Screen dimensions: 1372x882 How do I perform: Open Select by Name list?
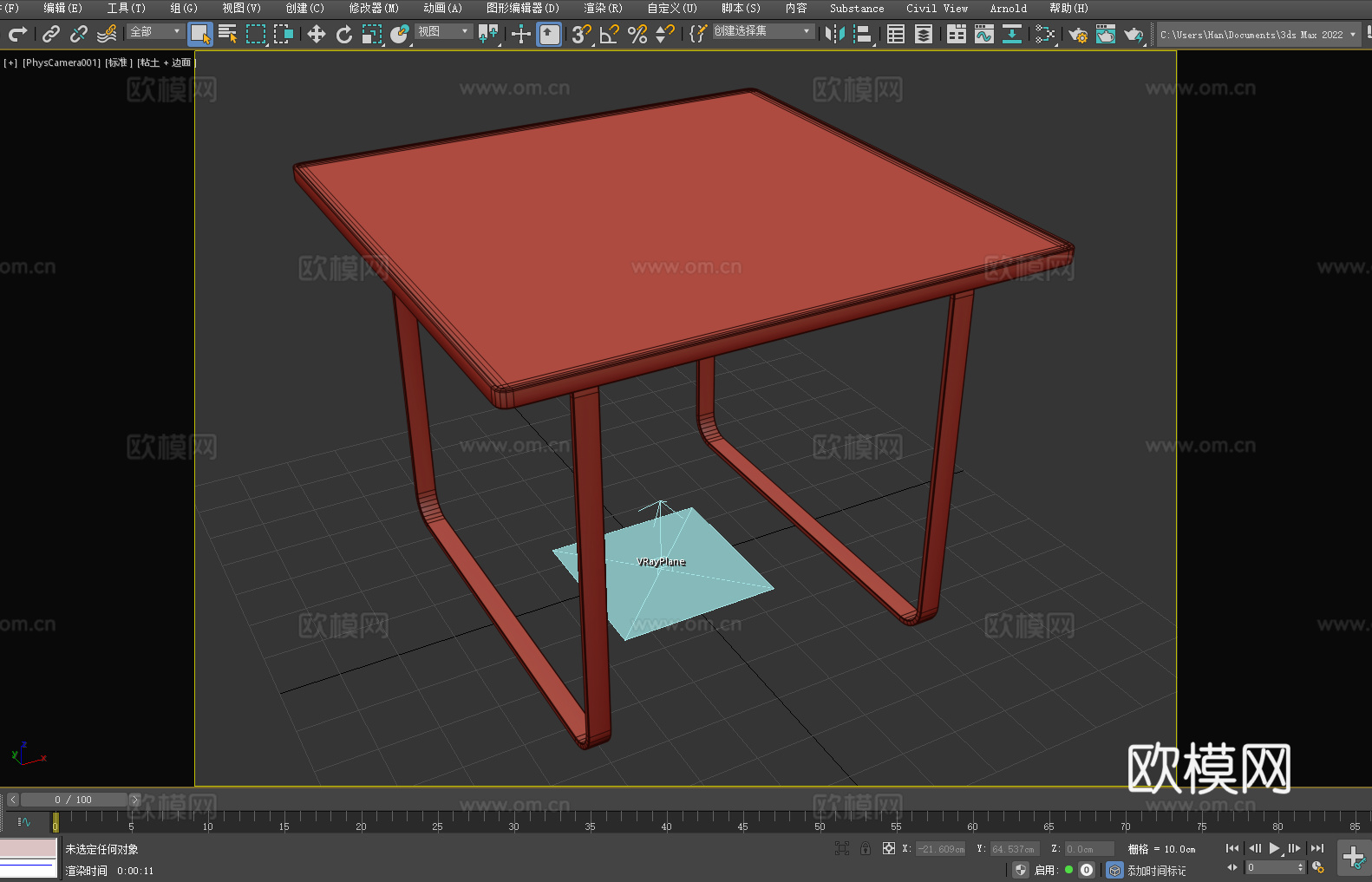[228, 34]
